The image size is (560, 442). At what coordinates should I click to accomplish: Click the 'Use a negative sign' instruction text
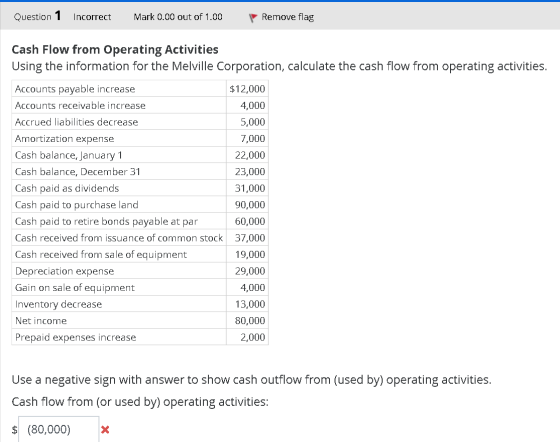tap(251, 380)
